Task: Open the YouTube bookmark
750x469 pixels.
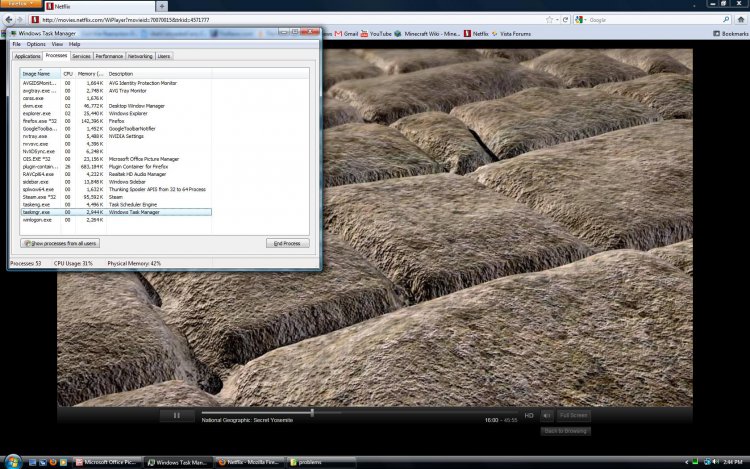Action: click(x=376, y=33)
